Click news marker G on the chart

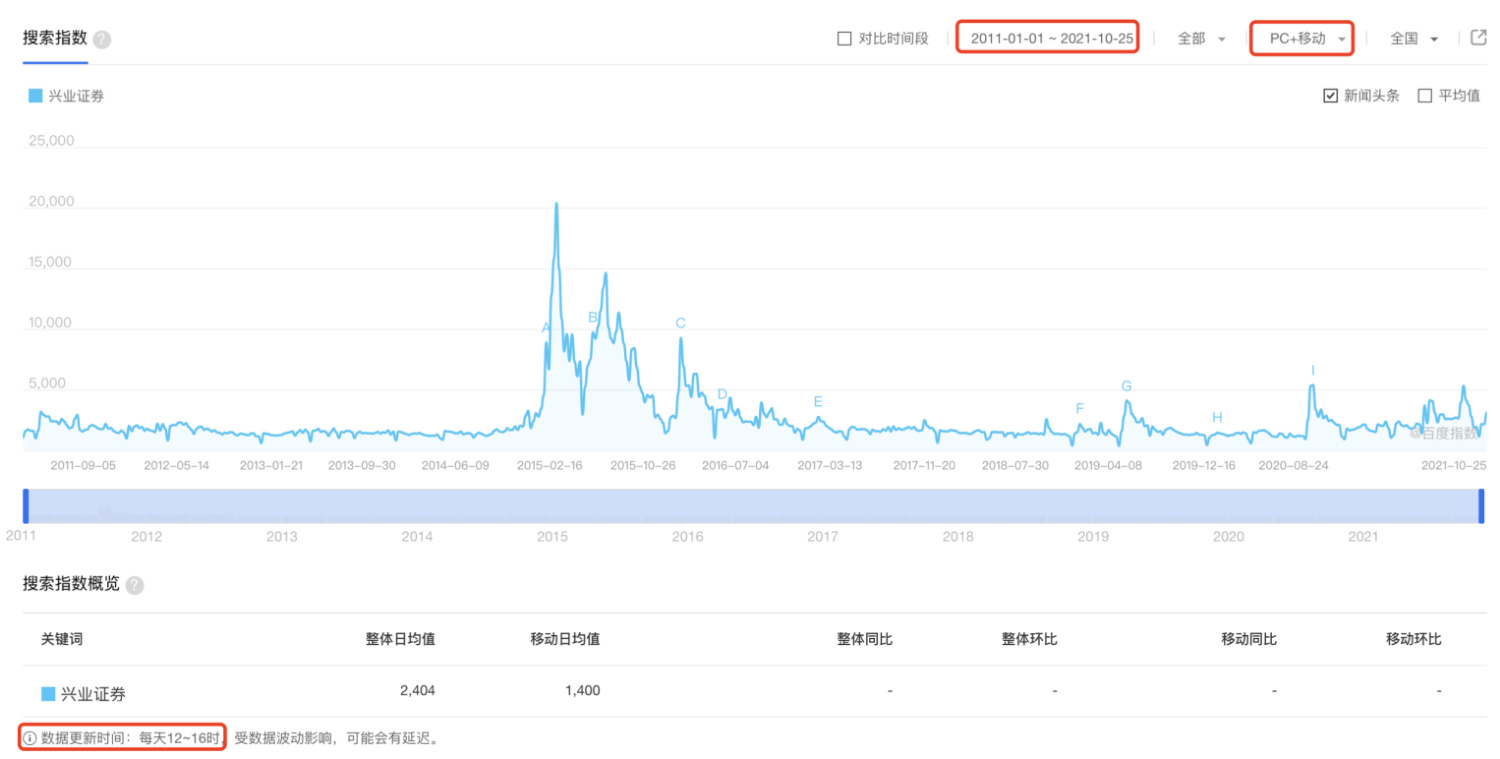click(1126, 386)
